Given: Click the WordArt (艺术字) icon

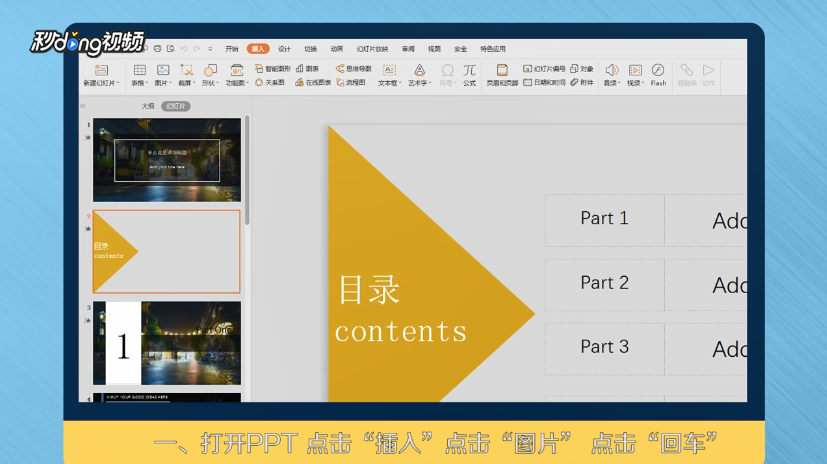Looking at the screenshot, I should coord(419,70).
